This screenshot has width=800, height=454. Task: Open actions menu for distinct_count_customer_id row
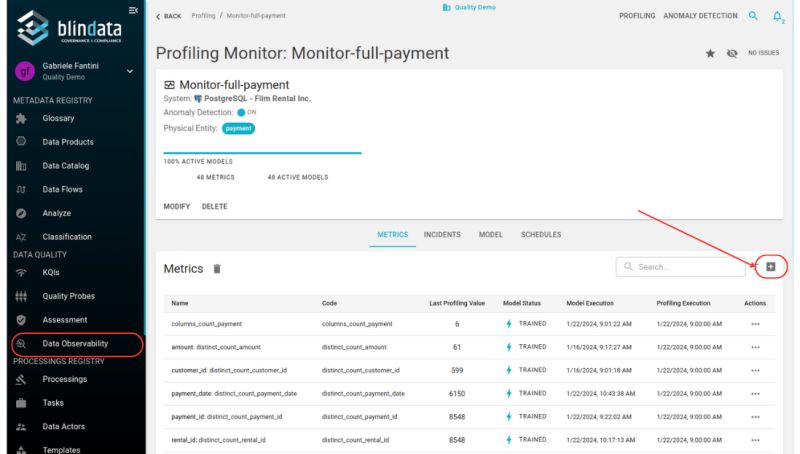(755, 370)
